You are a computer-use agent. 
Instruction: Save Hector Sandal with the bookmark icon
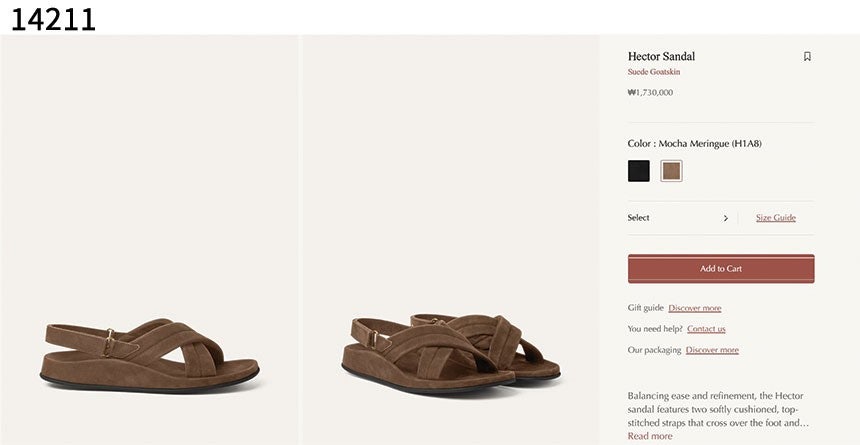tap(807, 57)
